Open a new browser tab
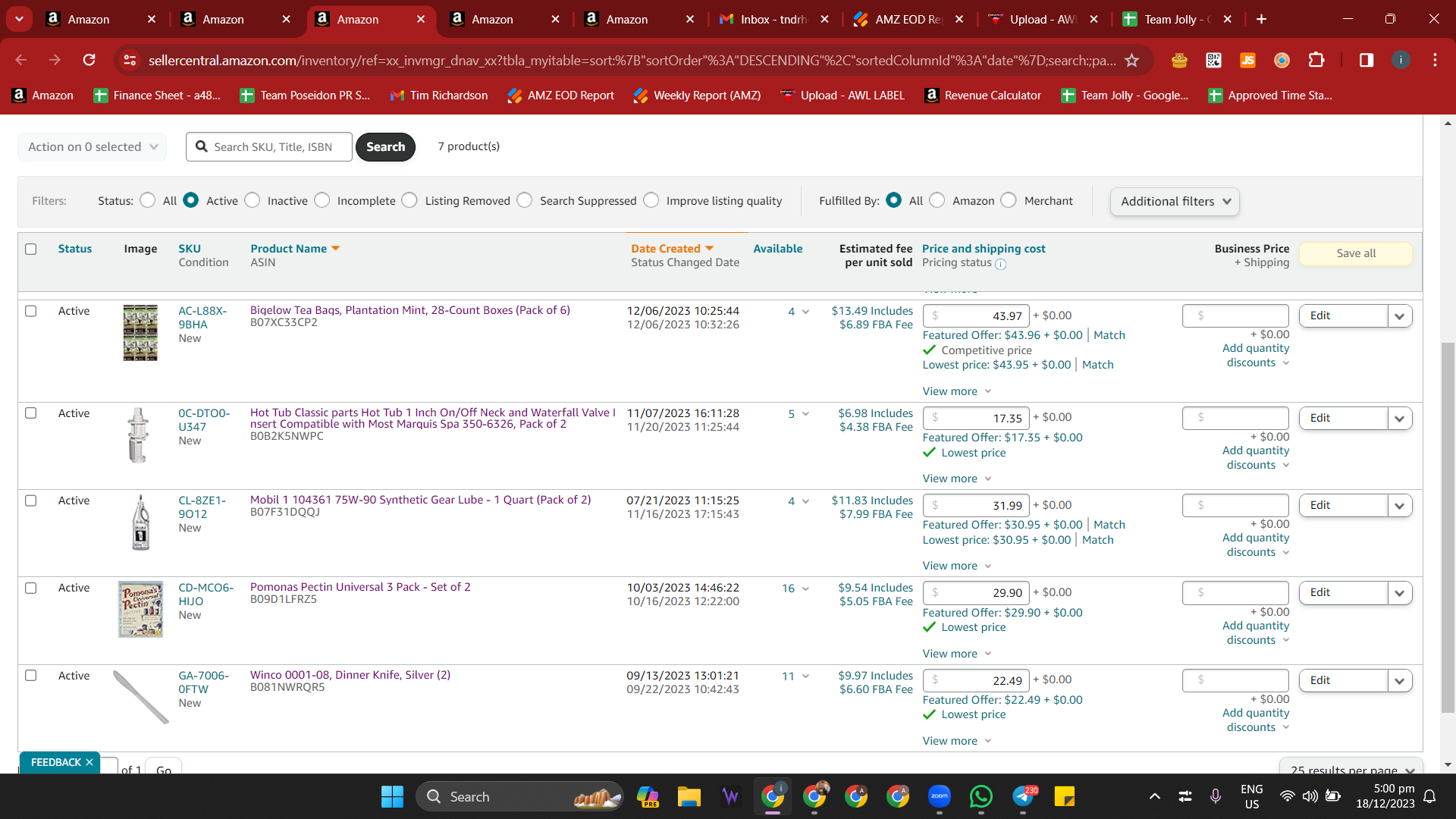Screen dimensions: 1456x819 [x=1261, y=19]
